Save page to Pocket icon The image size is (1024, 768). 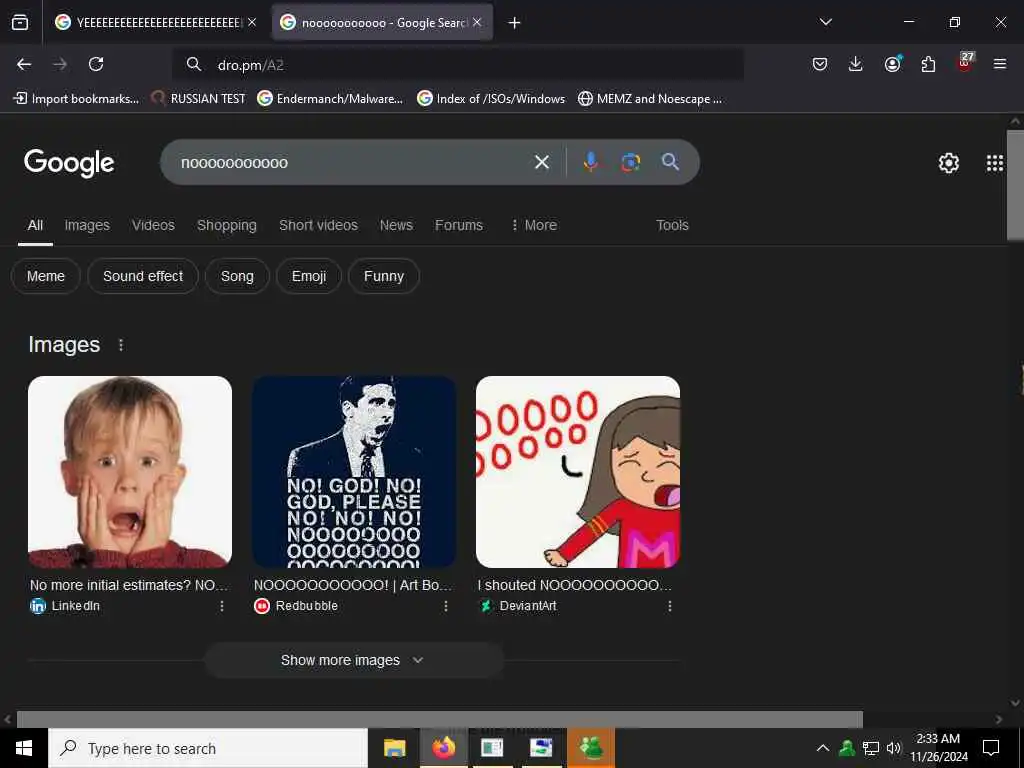[x=820, y=64]
